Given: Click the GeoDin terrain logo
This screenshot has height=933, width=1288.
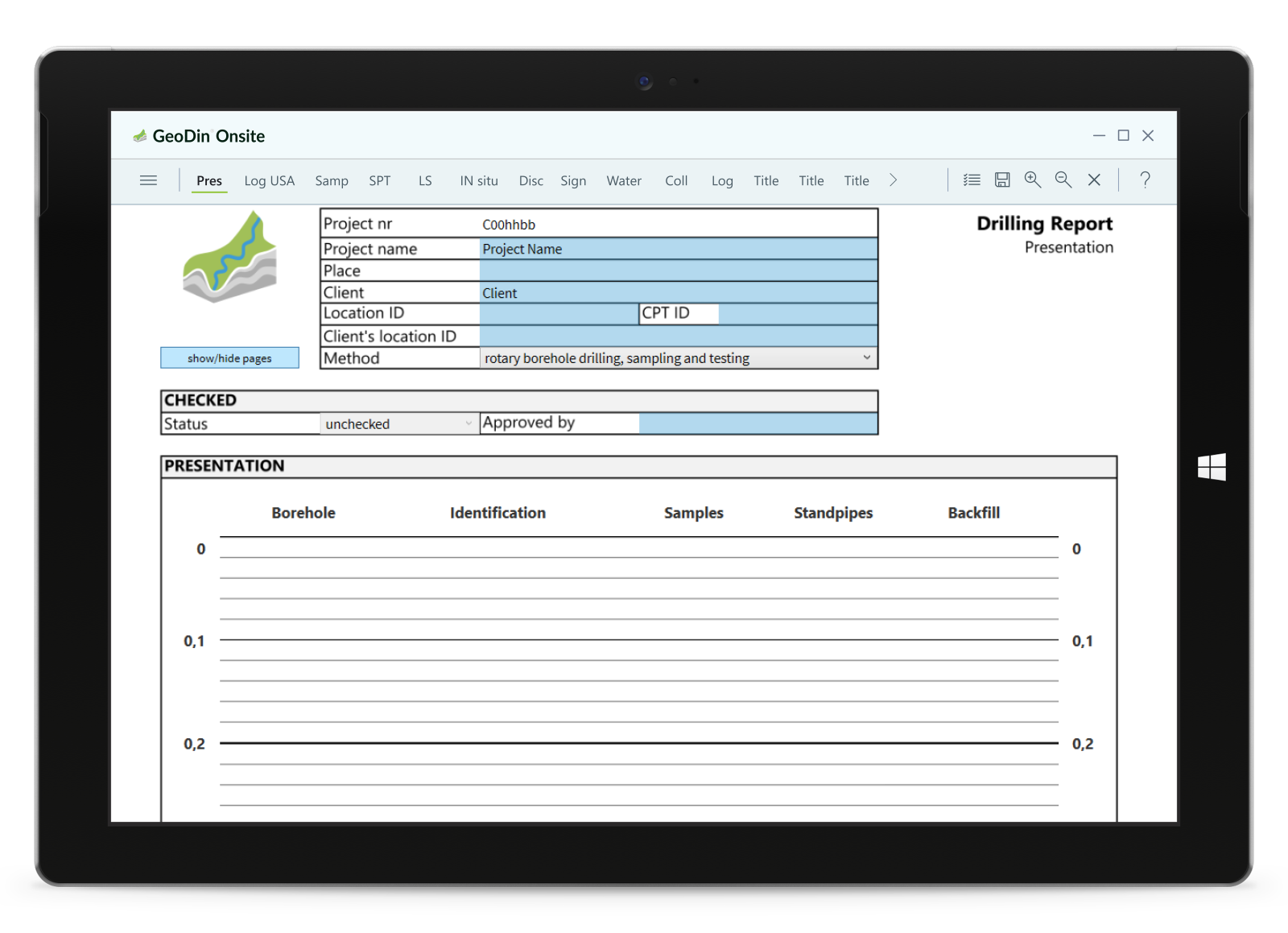Looking at the screenshot, I should click(x=230, y=258).
